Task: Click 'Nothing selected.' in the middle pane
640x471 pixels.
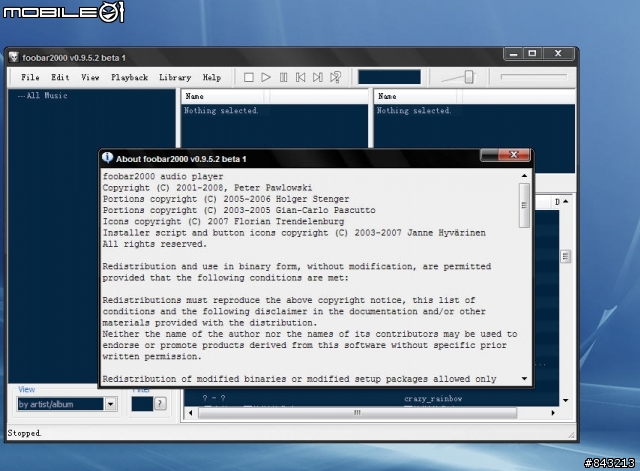Action: click(221, 111)
